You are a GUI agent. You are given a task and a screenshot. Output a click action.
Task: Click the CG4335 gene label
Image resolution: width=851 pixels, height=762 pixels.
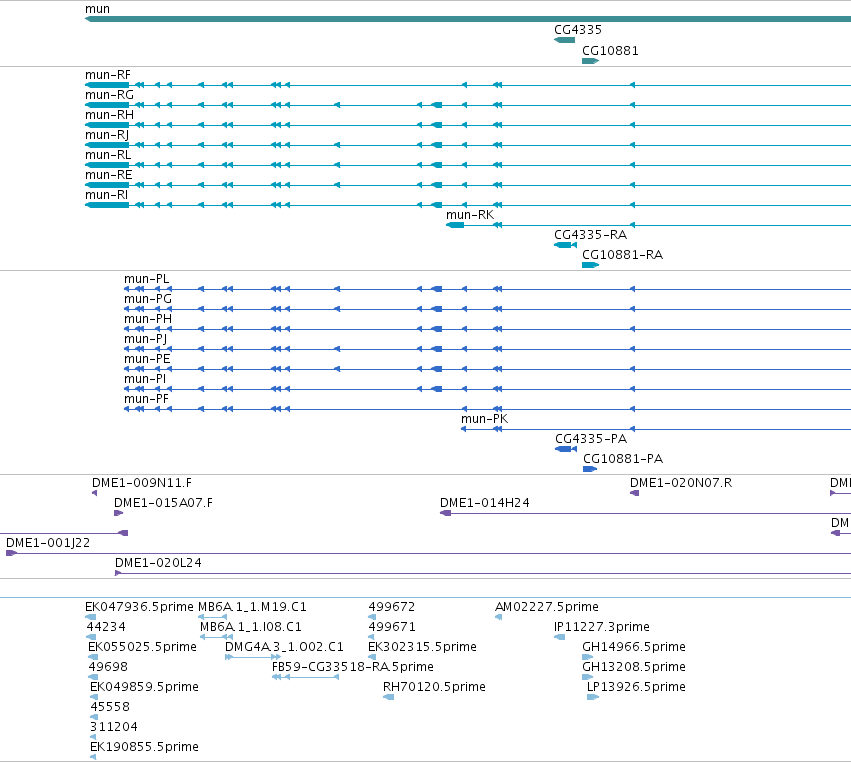click(x=577, y=30)
